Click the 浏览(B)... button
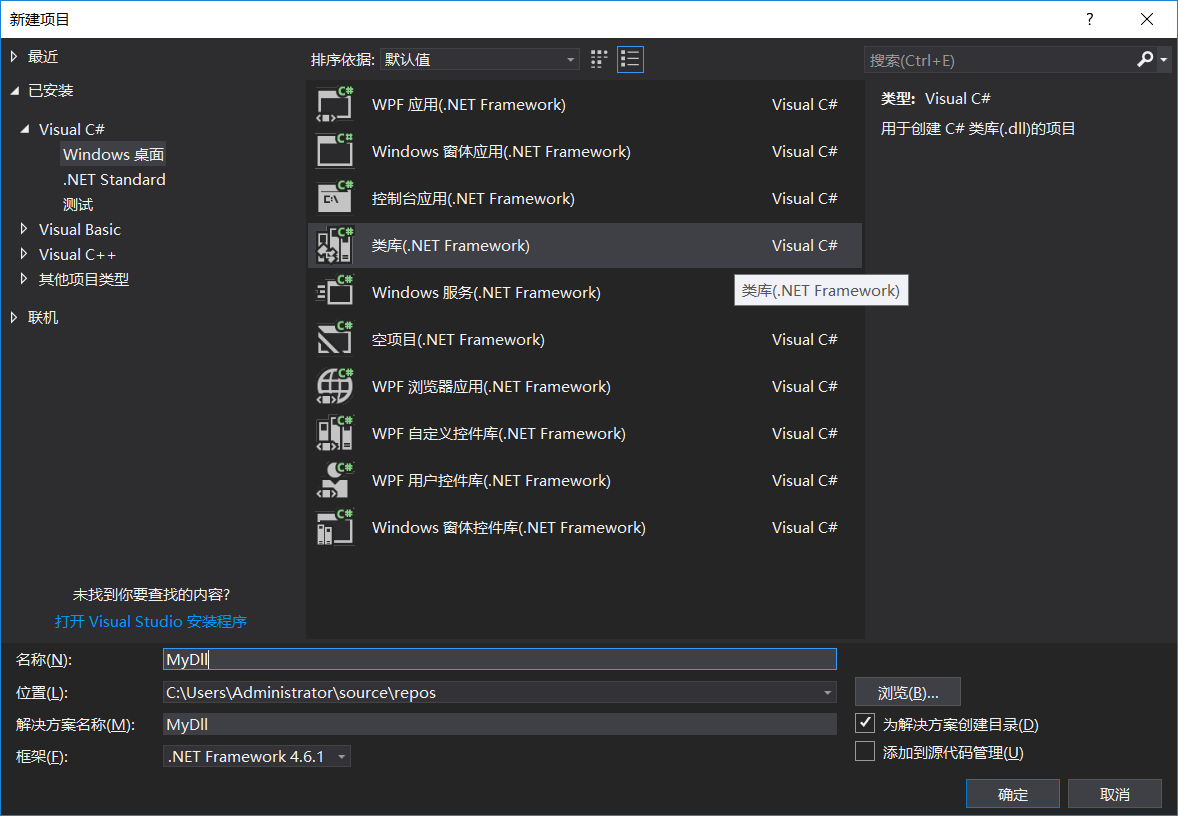This screenshot has height=816, width=1178. (908, 692)
